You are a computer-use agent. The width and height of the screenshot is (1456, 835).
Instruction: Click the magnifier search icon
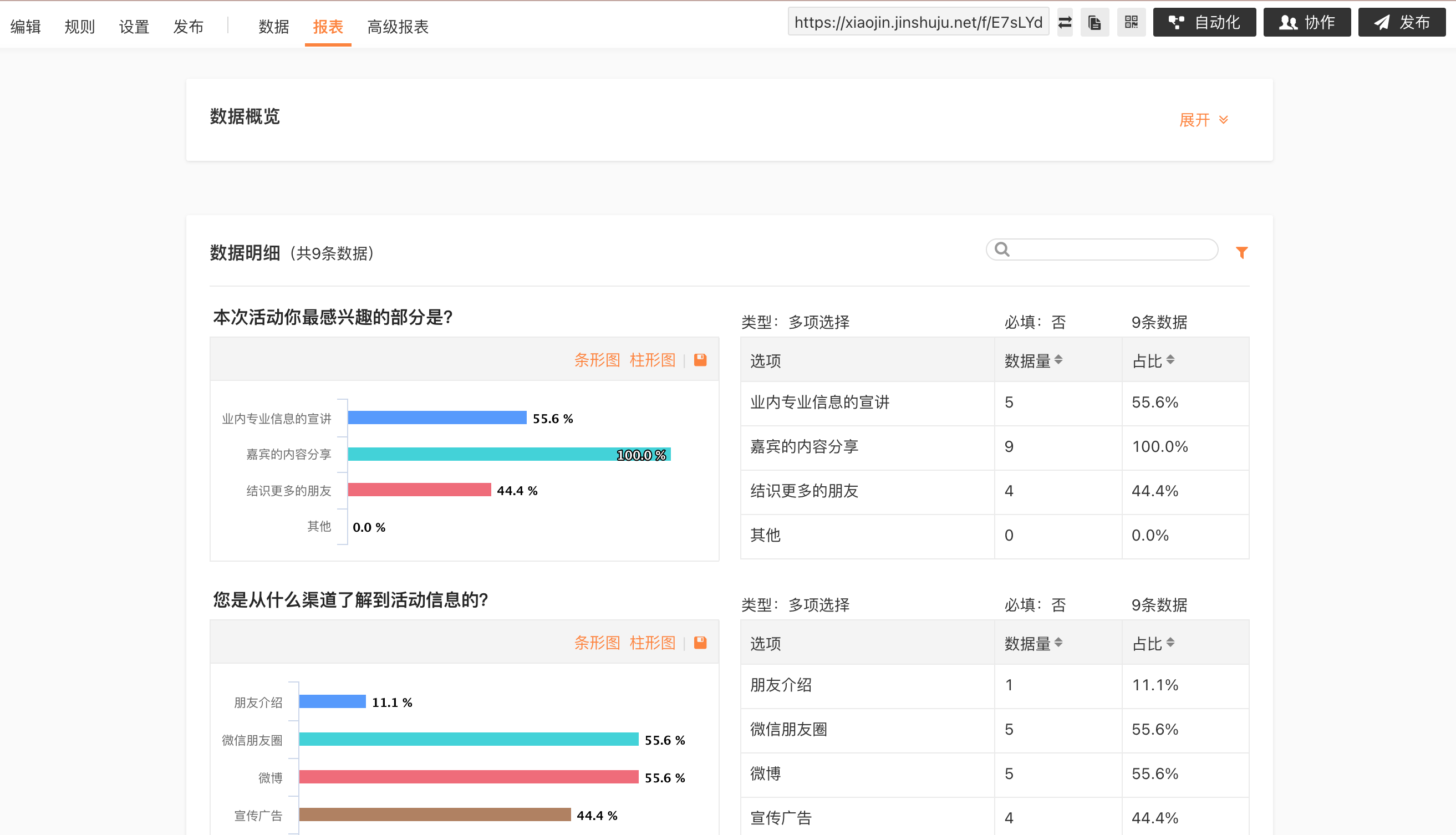[1002, 250]
